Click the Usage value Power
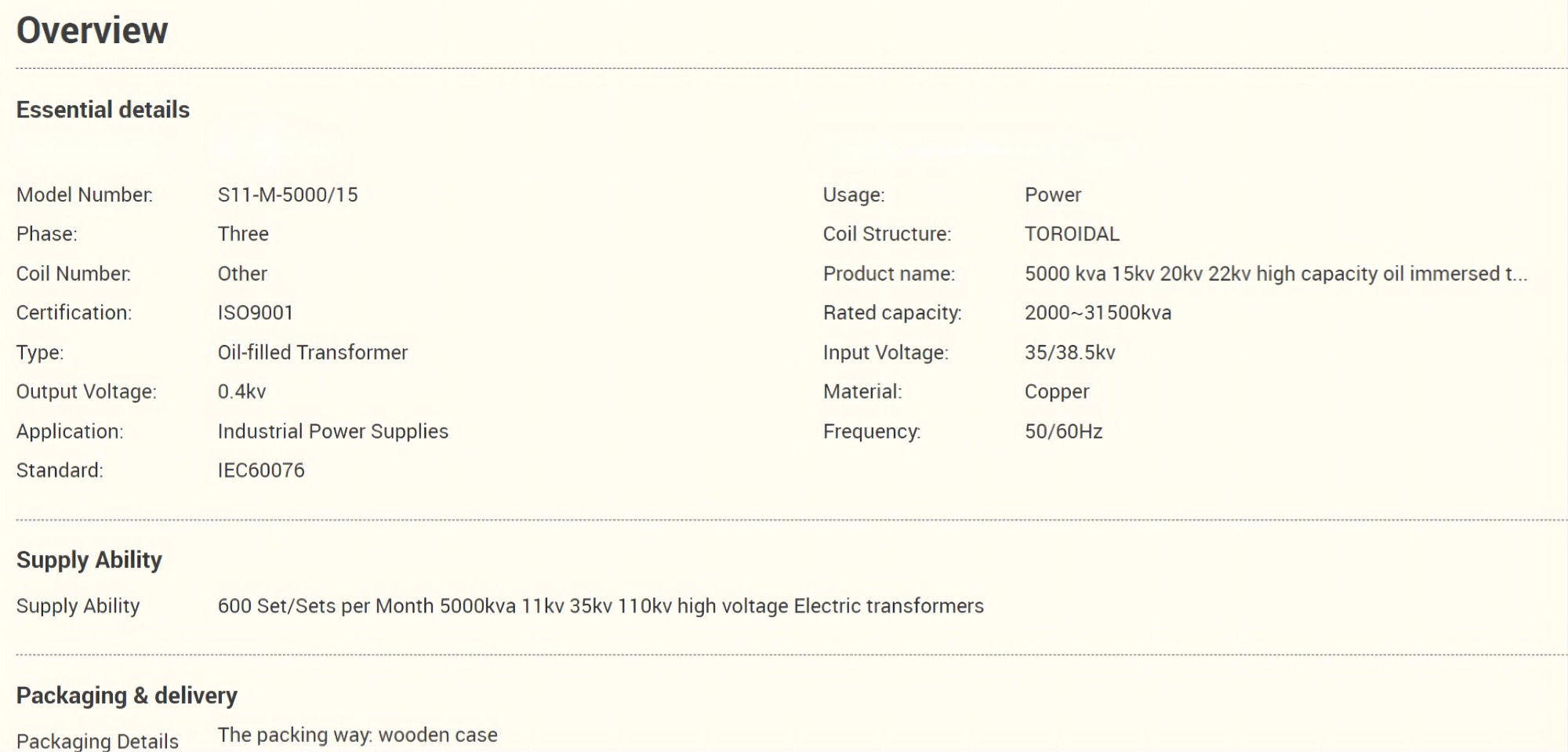The height and width of the screenshot is (752, 1568). 1053,194
